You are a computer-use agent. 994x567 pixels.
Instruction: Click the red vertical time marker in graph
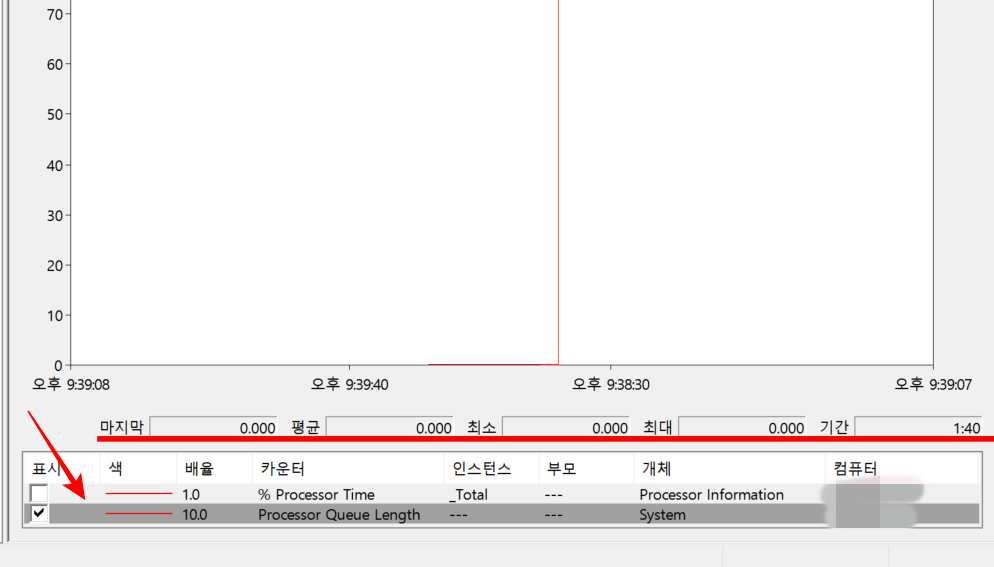pos(558,183)
